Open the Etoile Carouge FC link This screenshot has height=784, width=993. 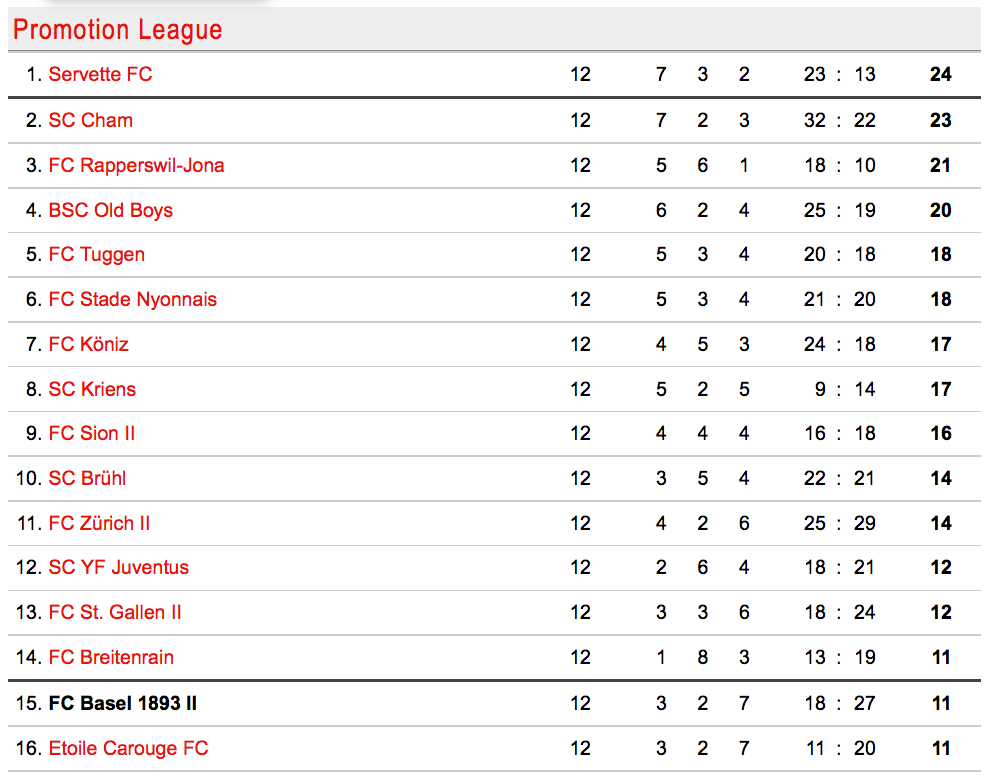pos(129,749)
